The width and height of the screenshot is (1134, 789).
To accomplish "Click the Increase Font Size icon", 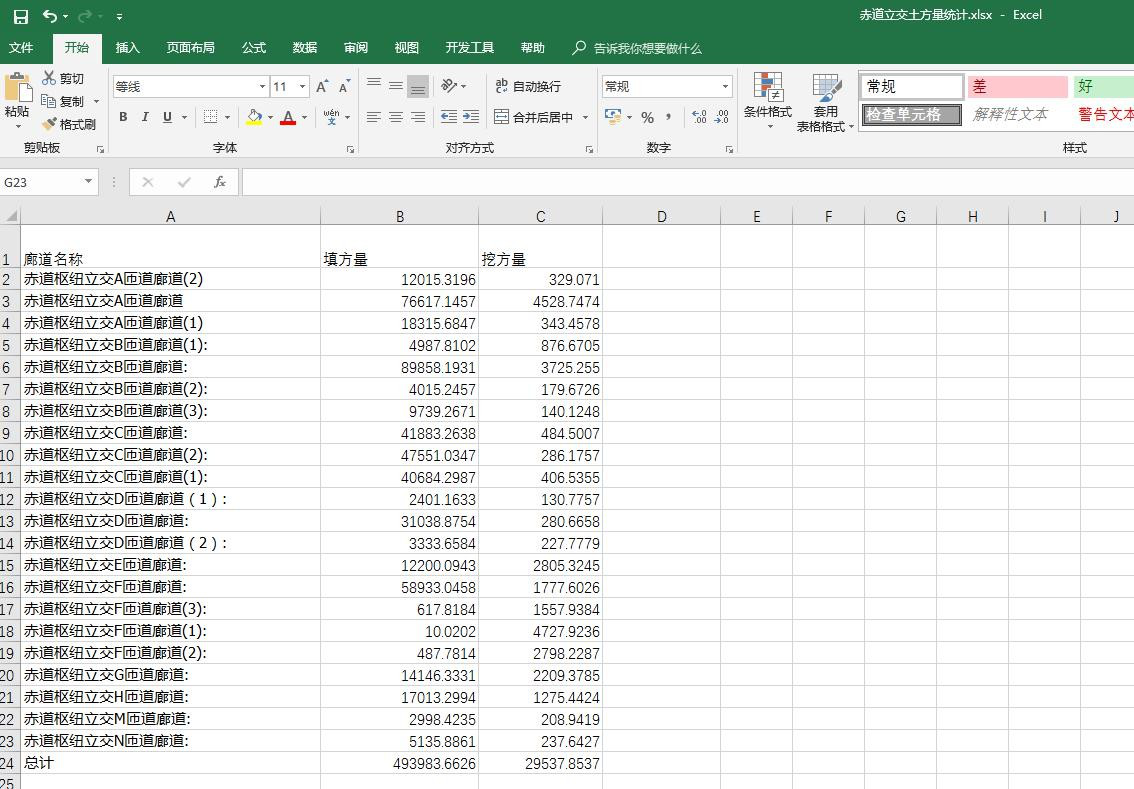I will tap(323, 87).
